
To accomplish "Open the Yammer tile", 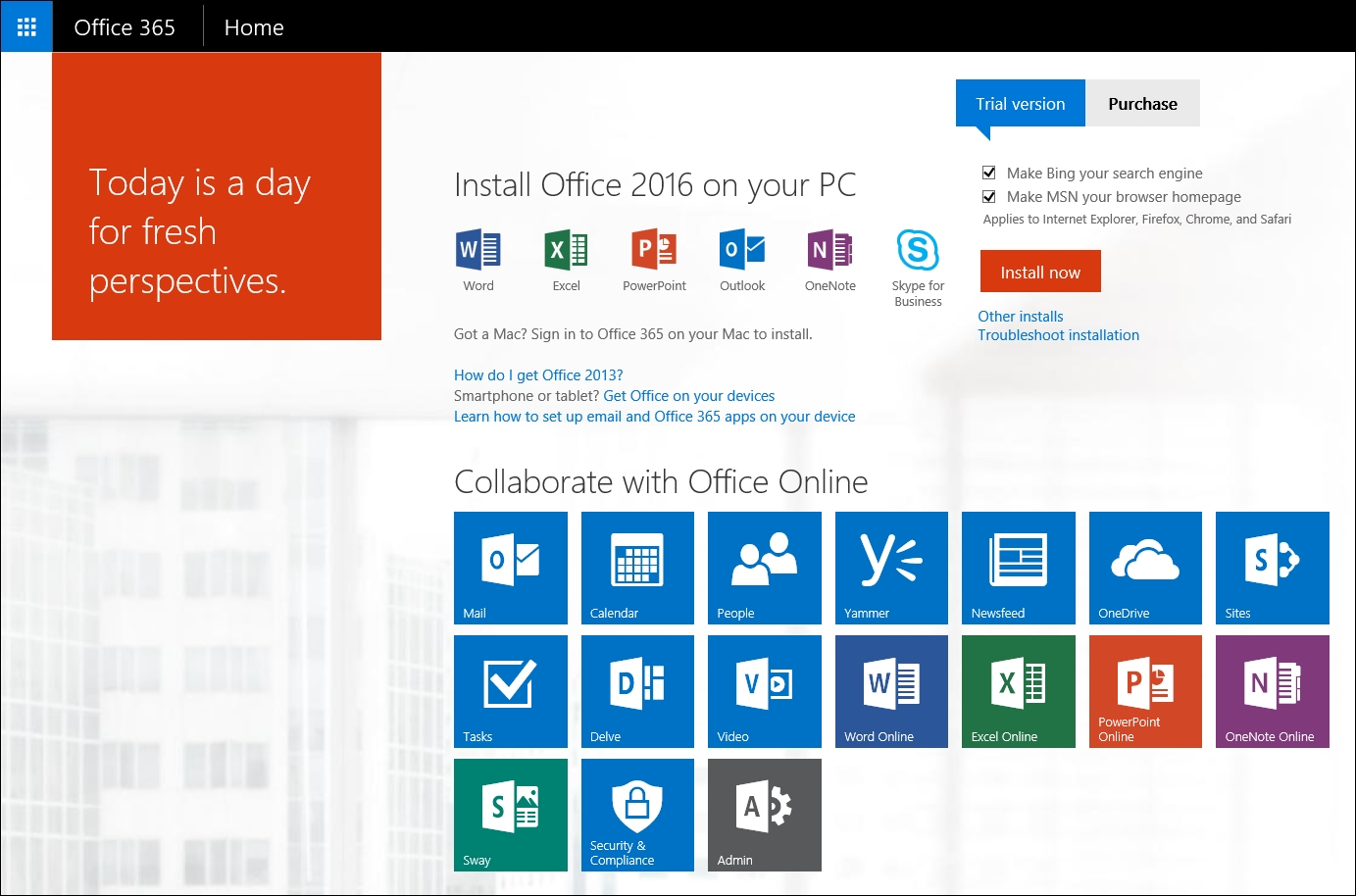I will 891,568.
